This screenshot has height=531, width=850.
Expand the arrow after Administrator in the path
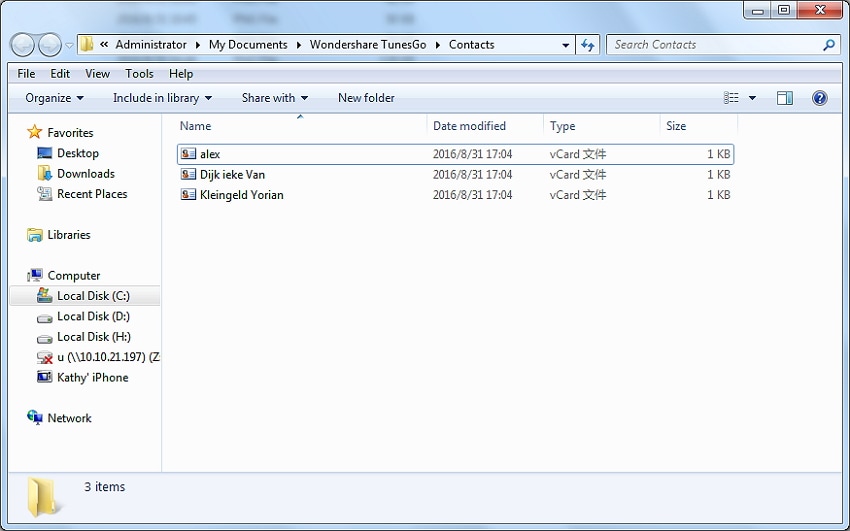(x=197, y=45)
